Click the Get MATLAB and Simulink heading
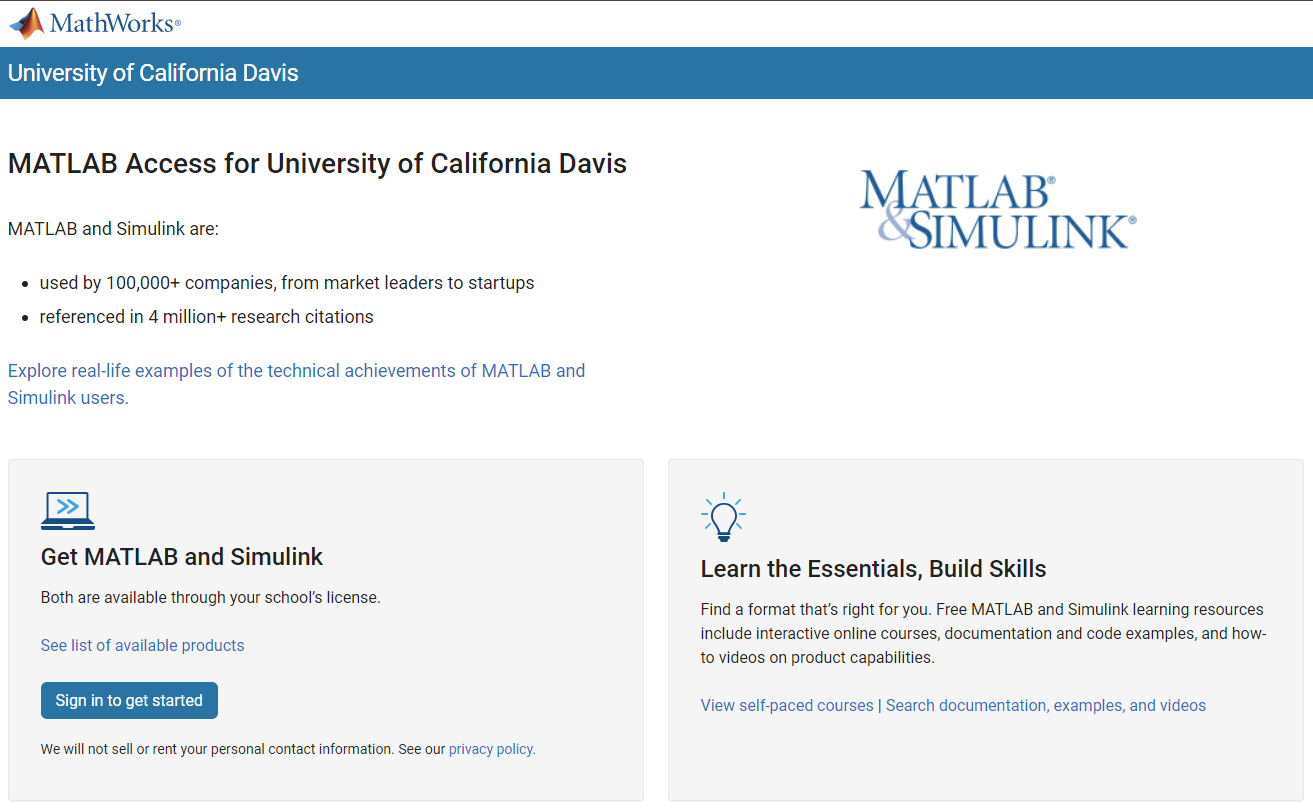Viewport: 1313px width, 810px height. [182, 556]
